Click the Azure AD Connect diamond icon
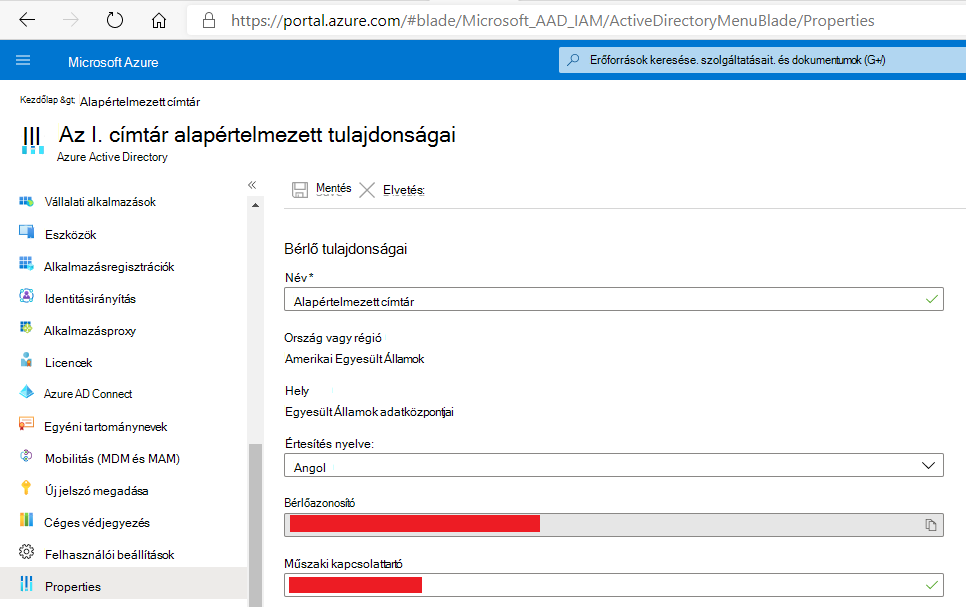The height and width of the screenshot is (607, 966). click(x=26, y=392)
